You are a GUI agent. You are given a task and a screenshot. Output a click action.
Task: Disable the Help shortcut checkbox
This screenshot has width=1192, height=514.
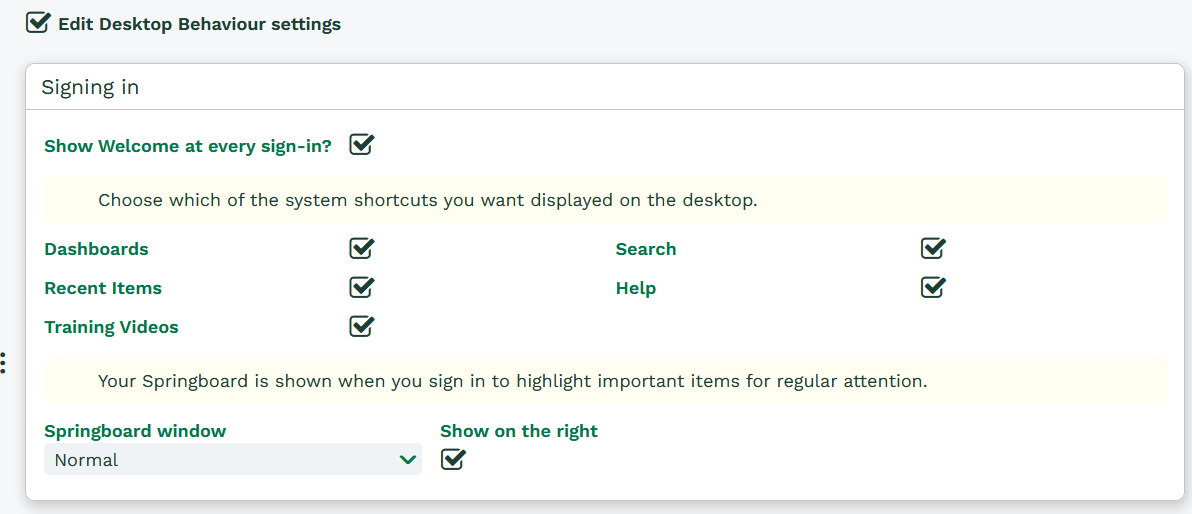coord(933,287)
